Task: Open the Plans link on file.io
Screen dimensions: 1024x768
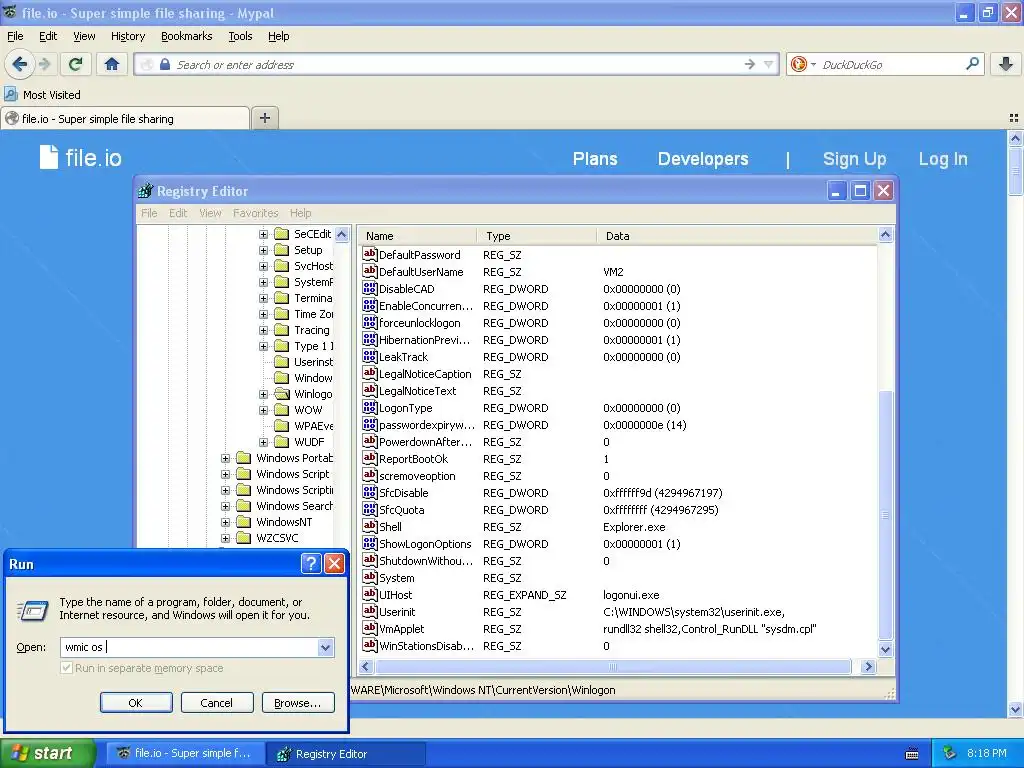Action: pos(595,159)
